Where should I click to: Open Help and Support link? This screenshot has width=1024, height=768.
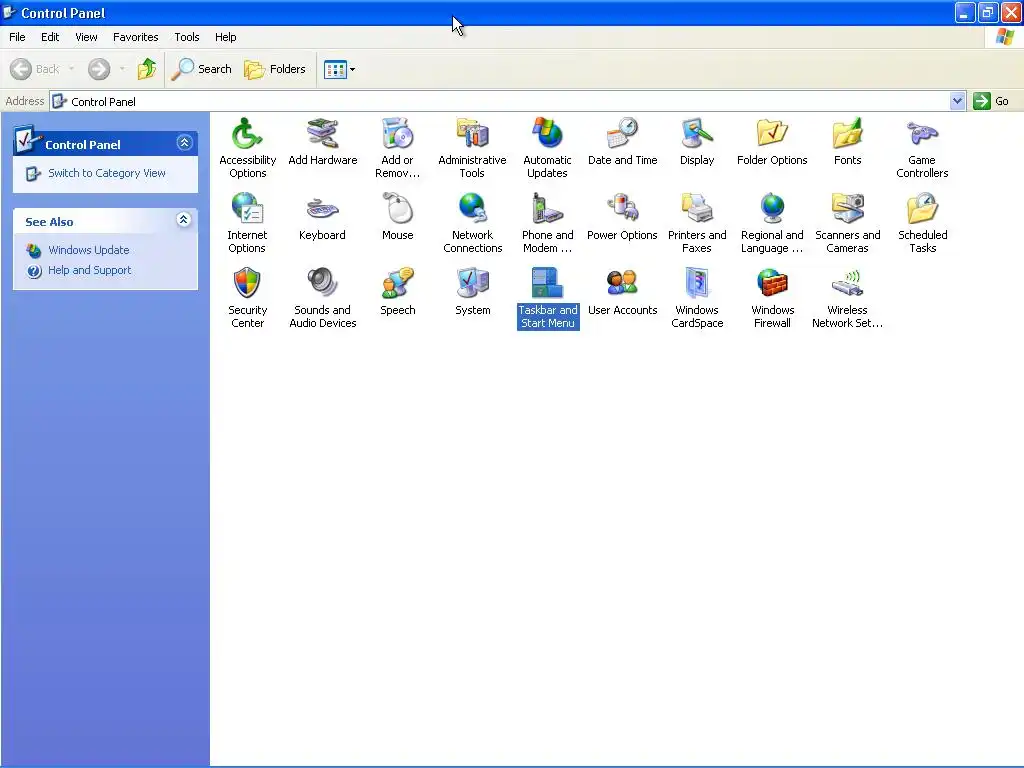coord(89,270)
